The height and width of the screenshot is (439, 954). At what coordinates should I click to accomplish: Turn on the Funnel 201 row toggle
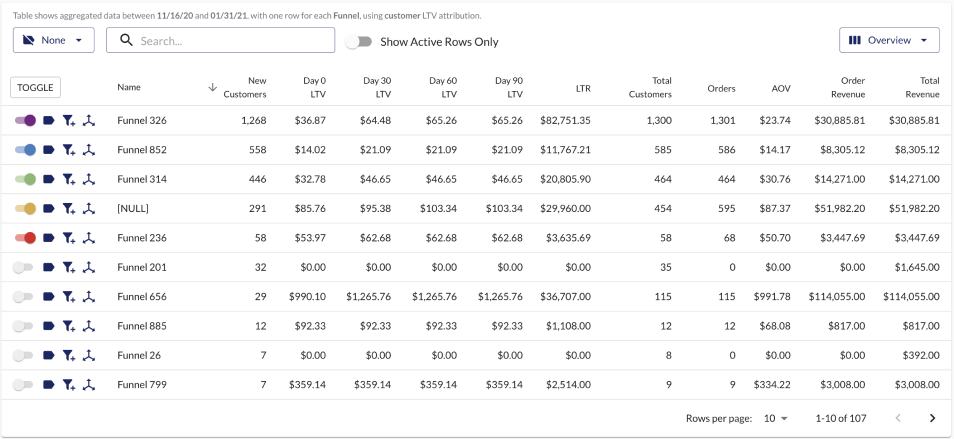23,268
